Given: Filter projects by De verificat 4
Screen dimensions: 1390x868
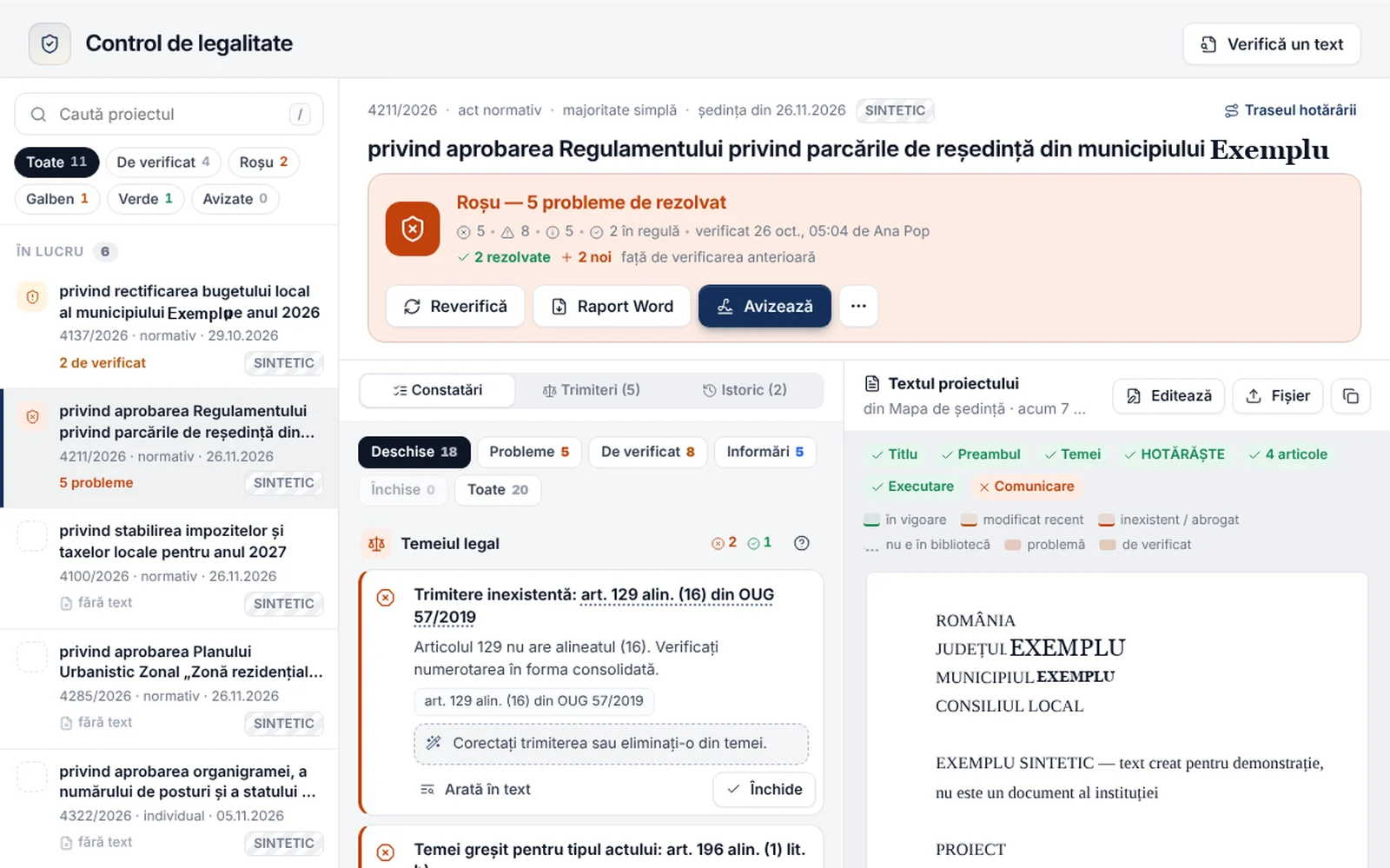Looking at the screenshot, I should pyautogui.click(x=163, y=162).
